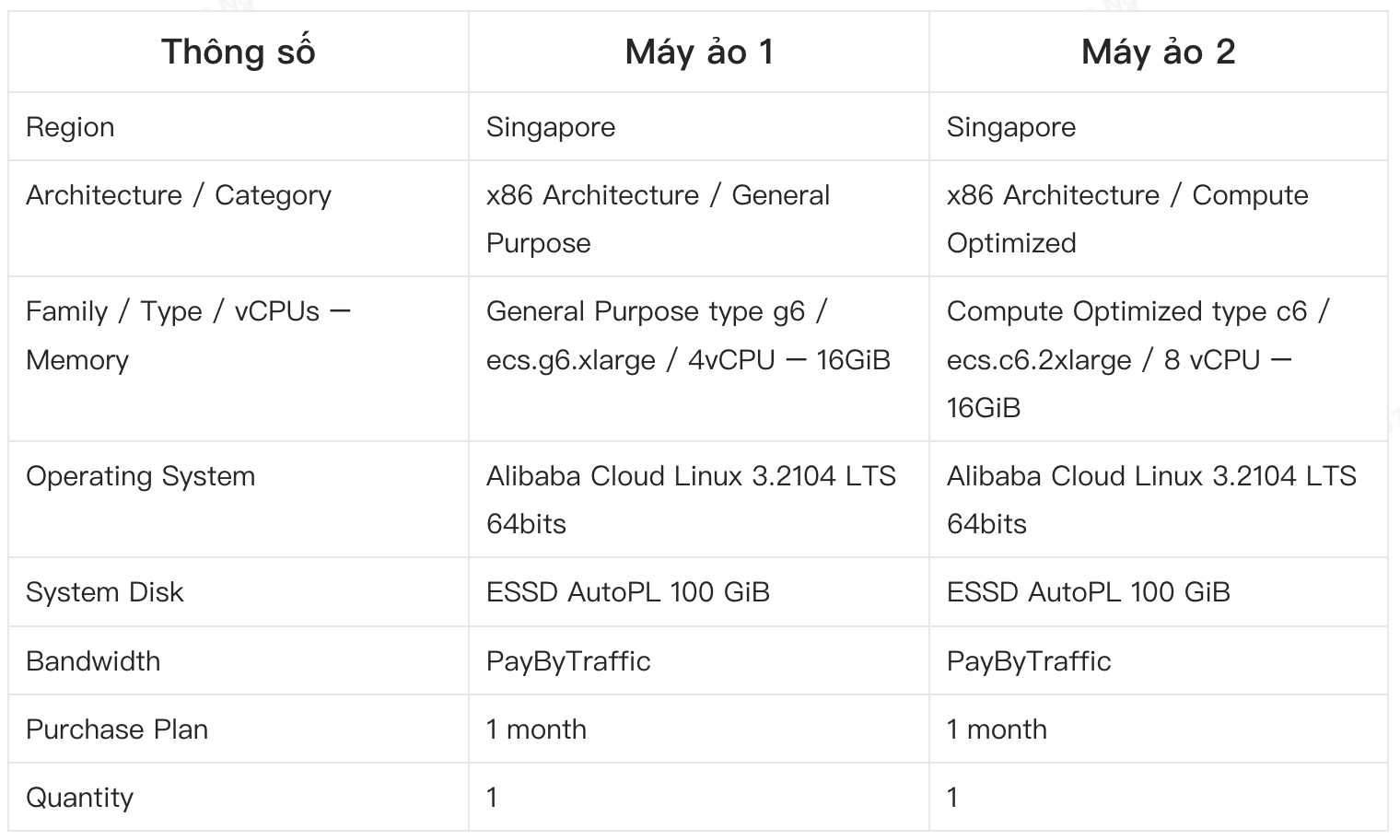Select the "Family / Type / vCPUs — Memory" label

tap(188, 335)
